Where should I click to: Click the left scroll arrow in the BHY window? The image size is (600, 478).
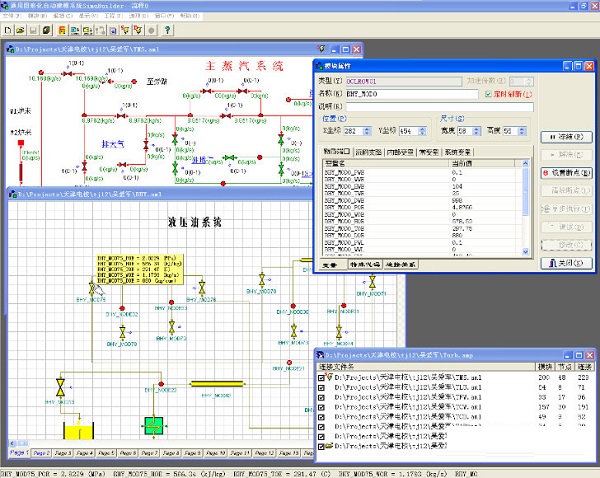[12, 444]
